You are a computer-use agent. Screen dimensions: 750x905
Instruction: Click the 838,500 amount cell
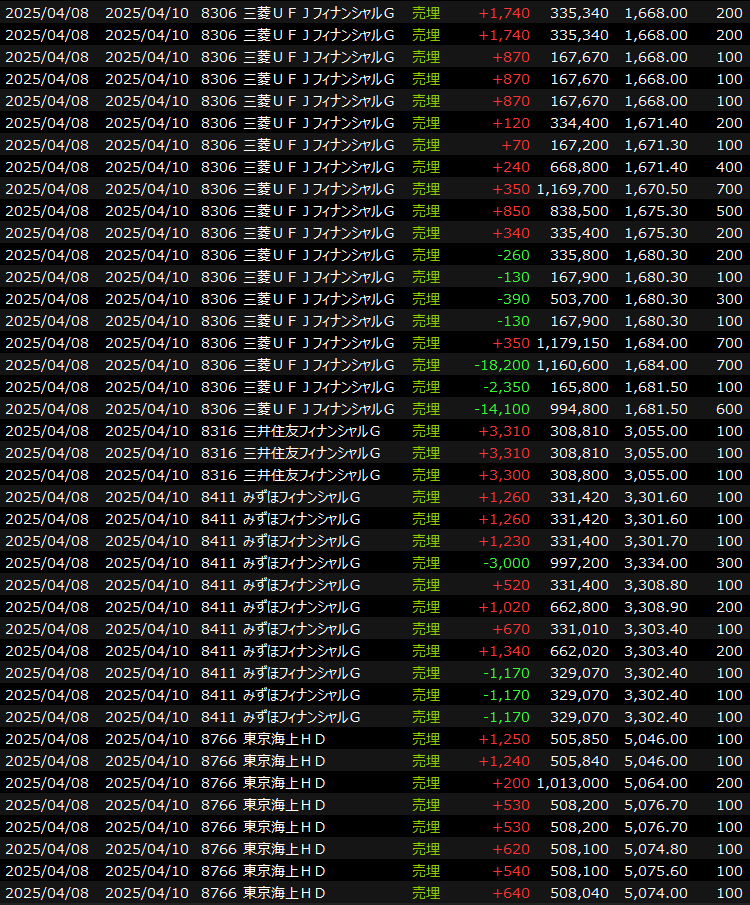coord(579,211)
